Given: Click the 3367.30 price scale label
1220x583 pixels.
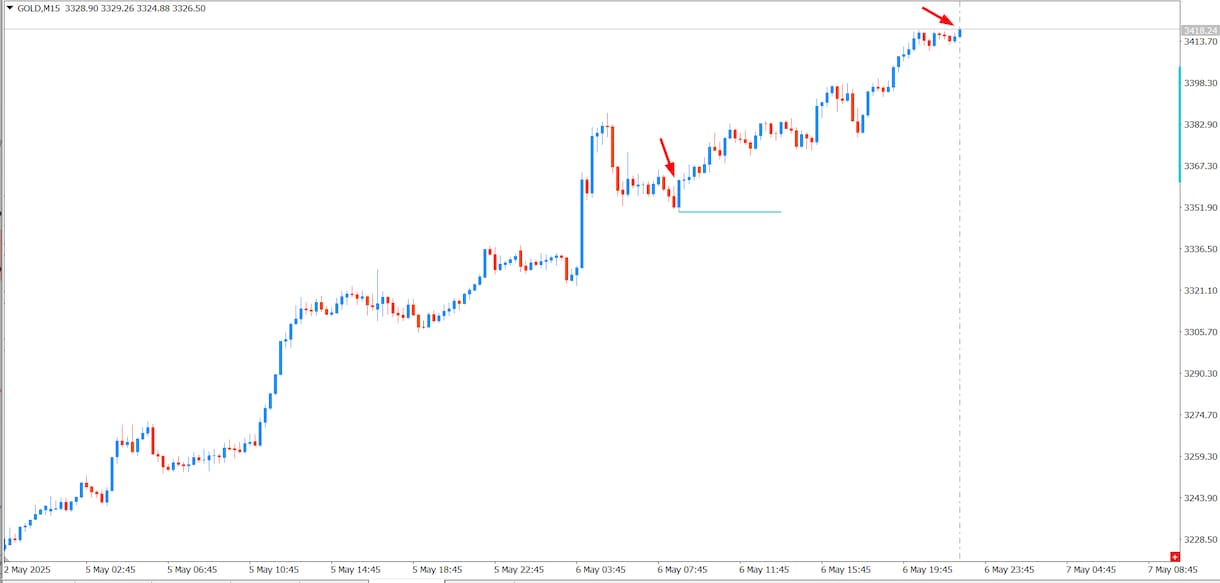Looking at the screenshot, I should tap(1200, 166).
